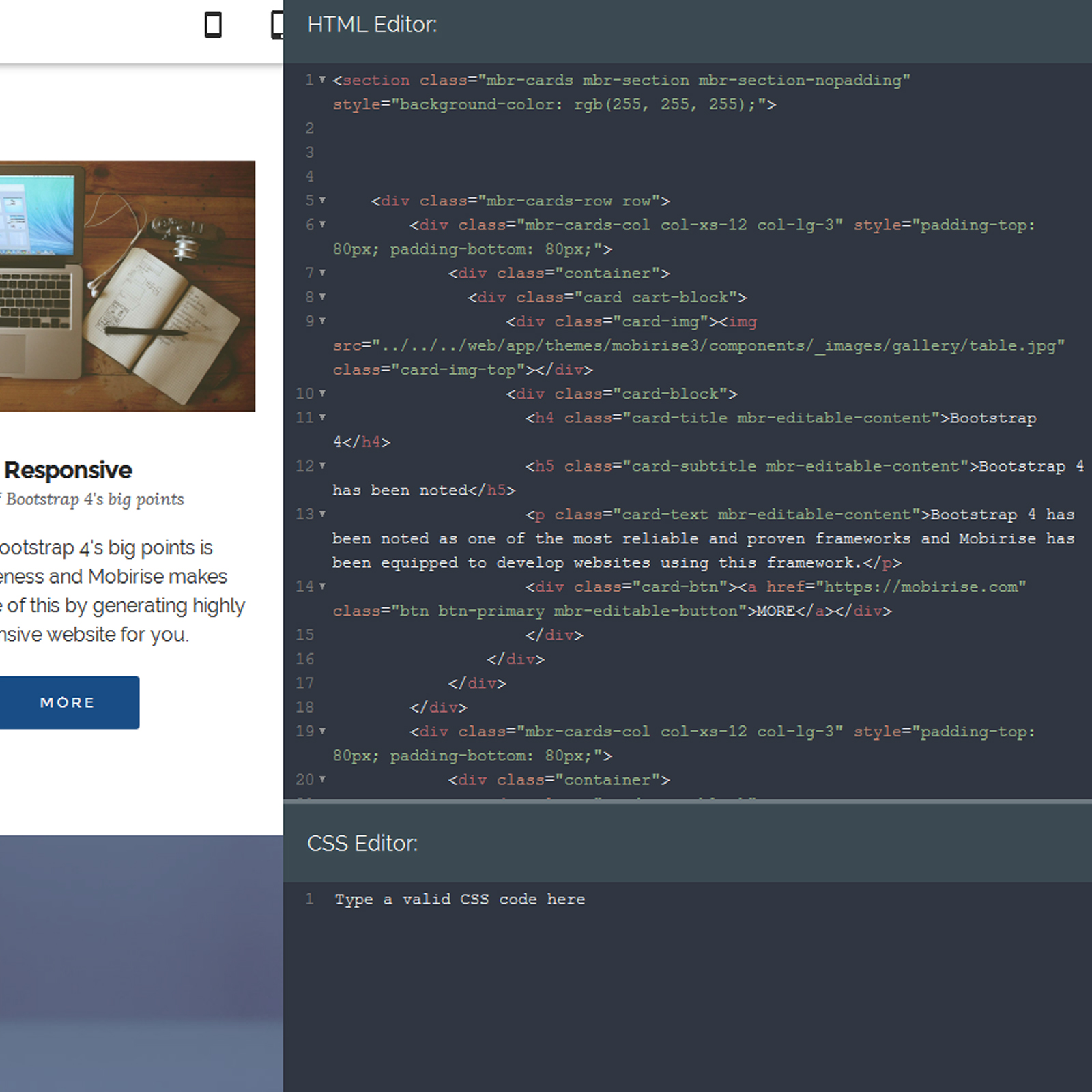Select the smartphone preview icon
The image size is (1092, 1092).
[214, 25]
